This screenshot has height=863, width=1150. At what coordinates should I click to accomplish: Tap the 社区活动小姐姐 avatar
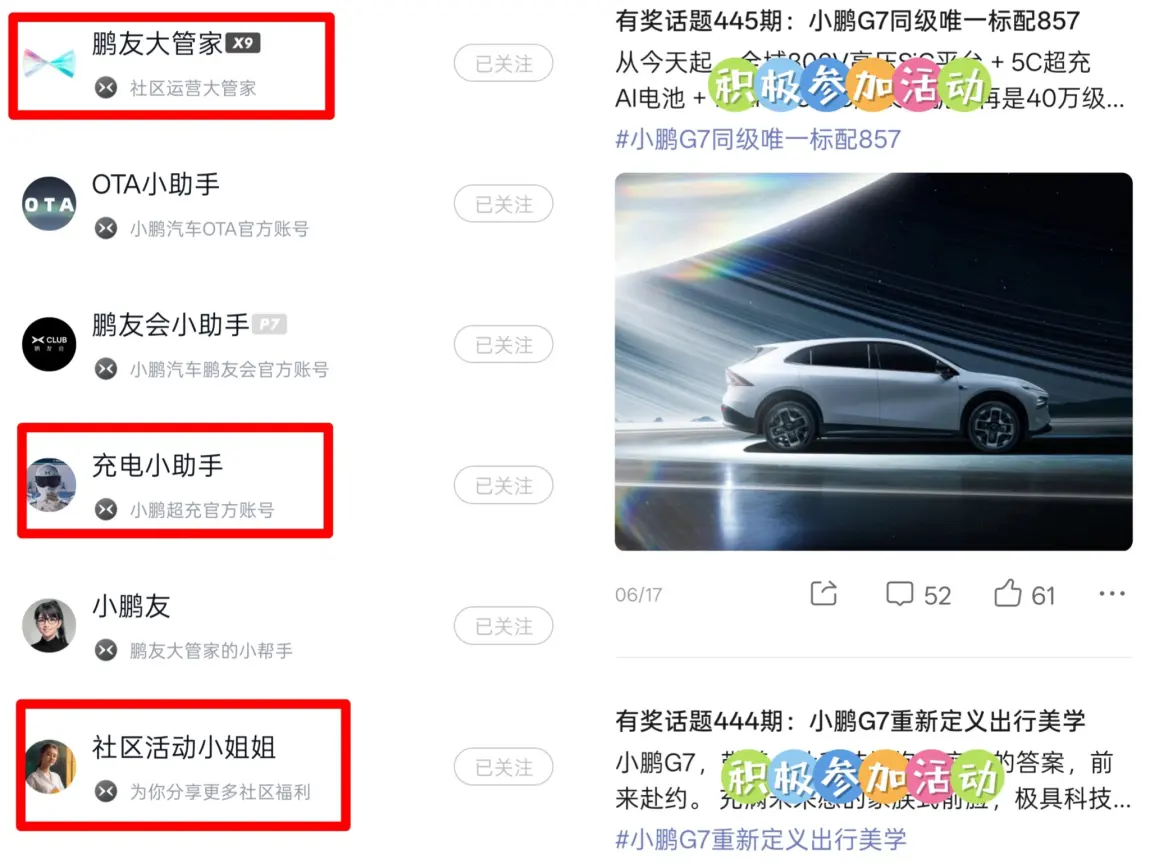click(x=51, y=766)
